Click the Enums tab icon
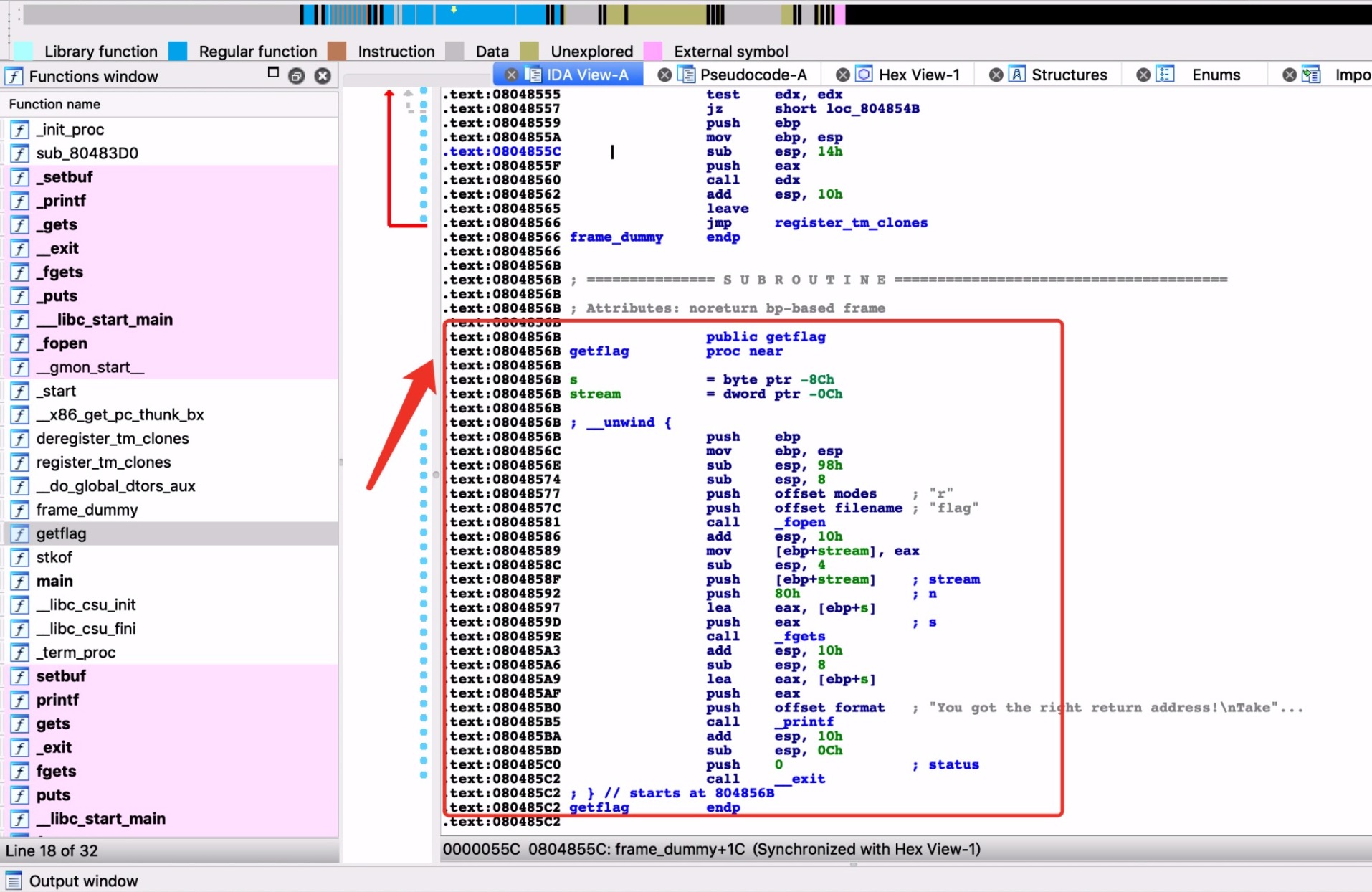 click(x=1165, y=75)
